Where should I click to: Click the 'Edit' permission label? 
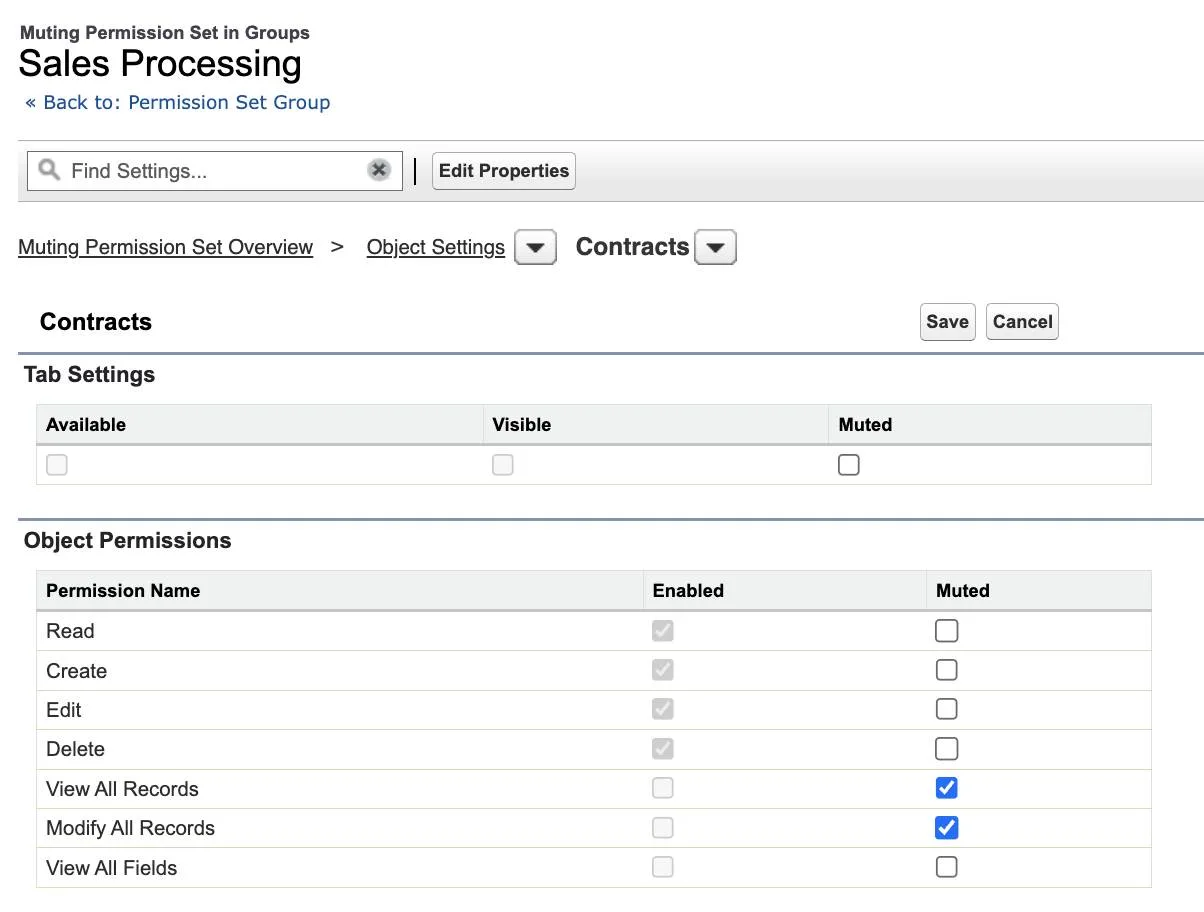(x=64, y=710)
